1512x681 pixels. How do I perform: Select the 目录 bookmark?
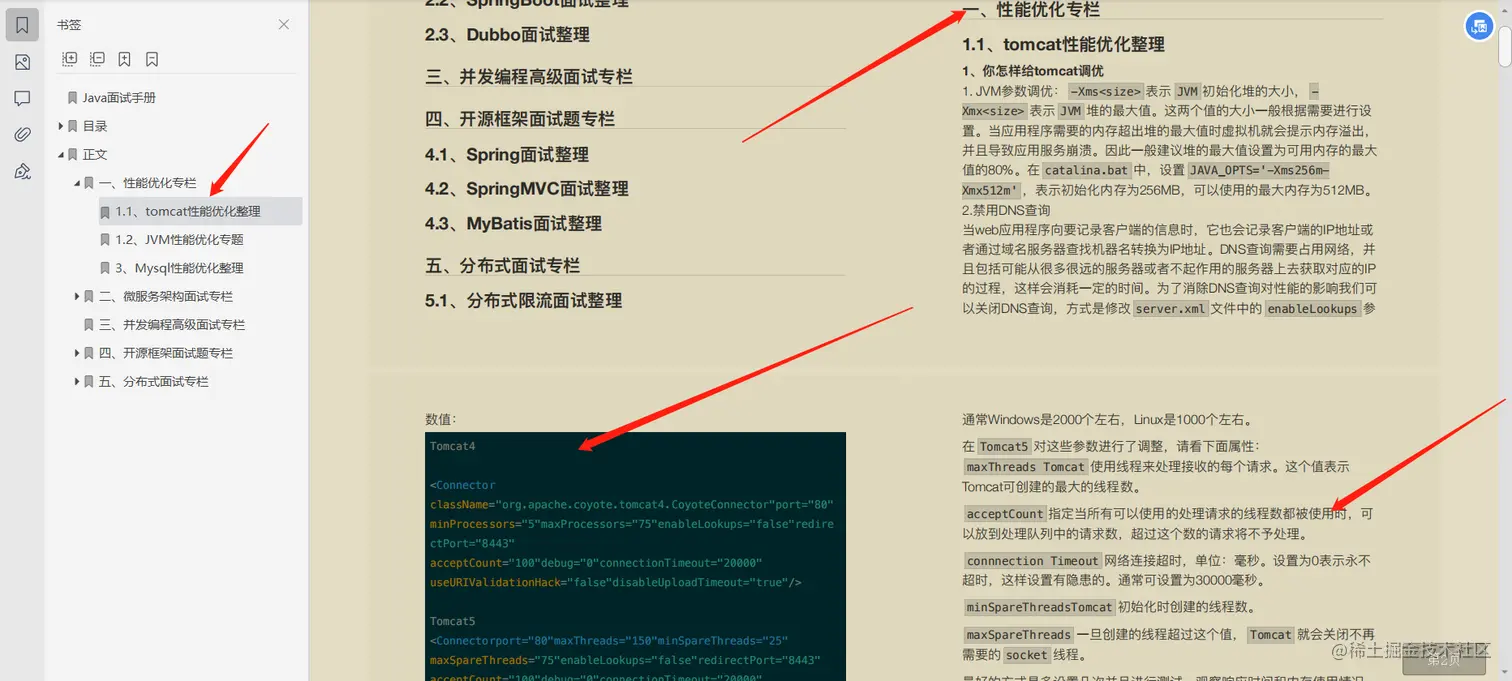coord(95,126)
